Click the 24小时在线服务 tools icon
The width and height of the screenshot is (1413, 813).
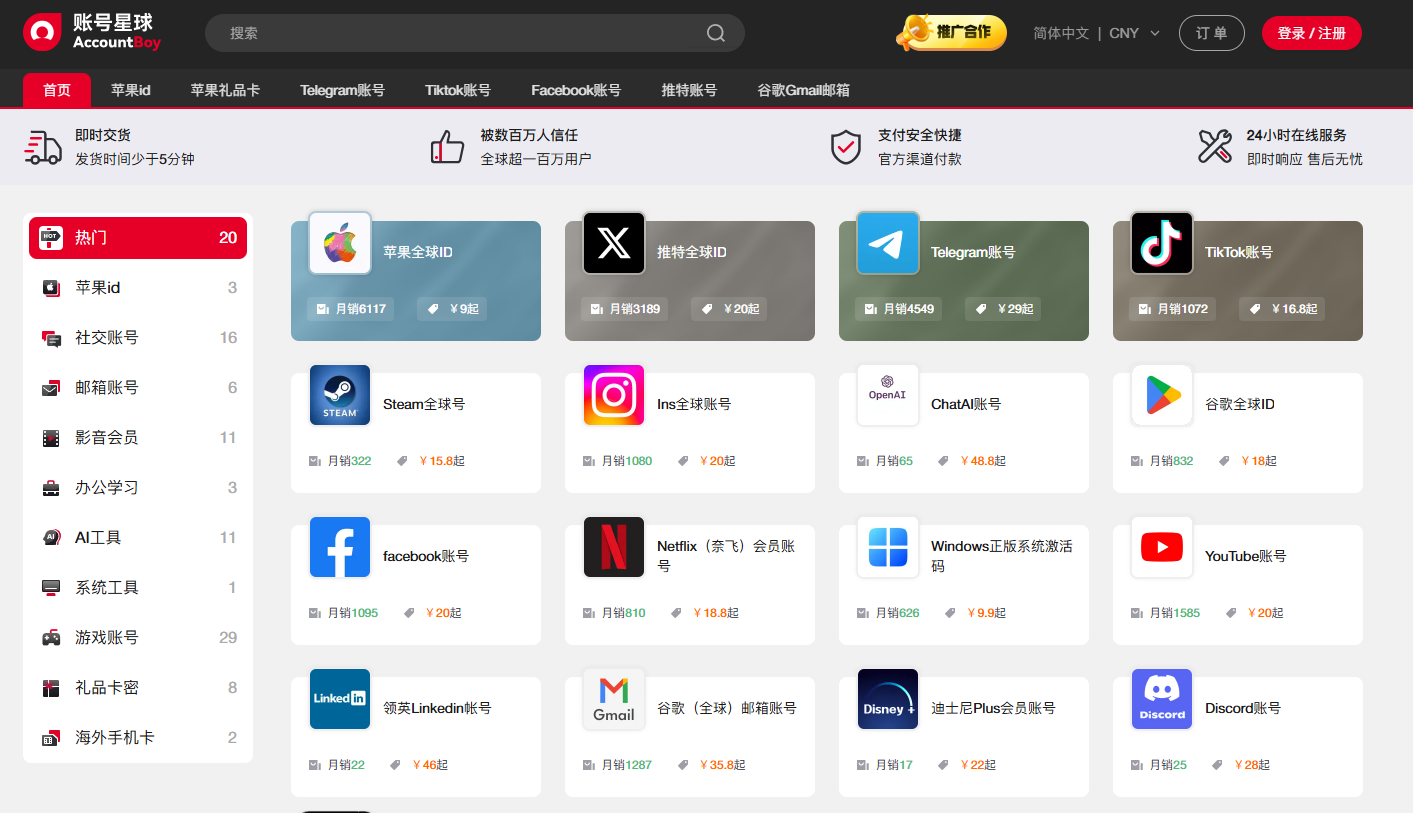tap(1215, 147)
